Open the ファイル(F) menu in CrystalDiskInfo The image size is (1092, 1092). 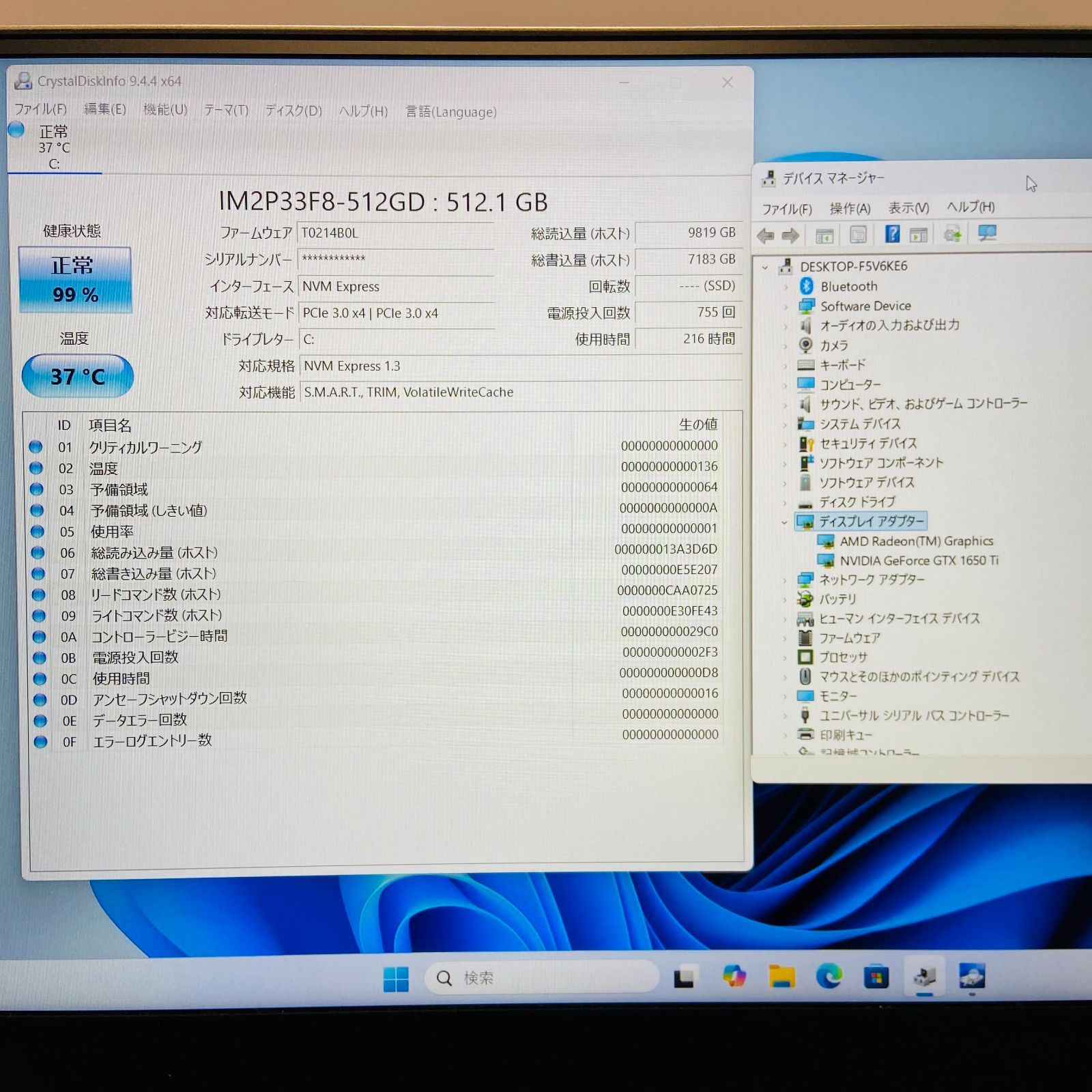tap(40, 109)
